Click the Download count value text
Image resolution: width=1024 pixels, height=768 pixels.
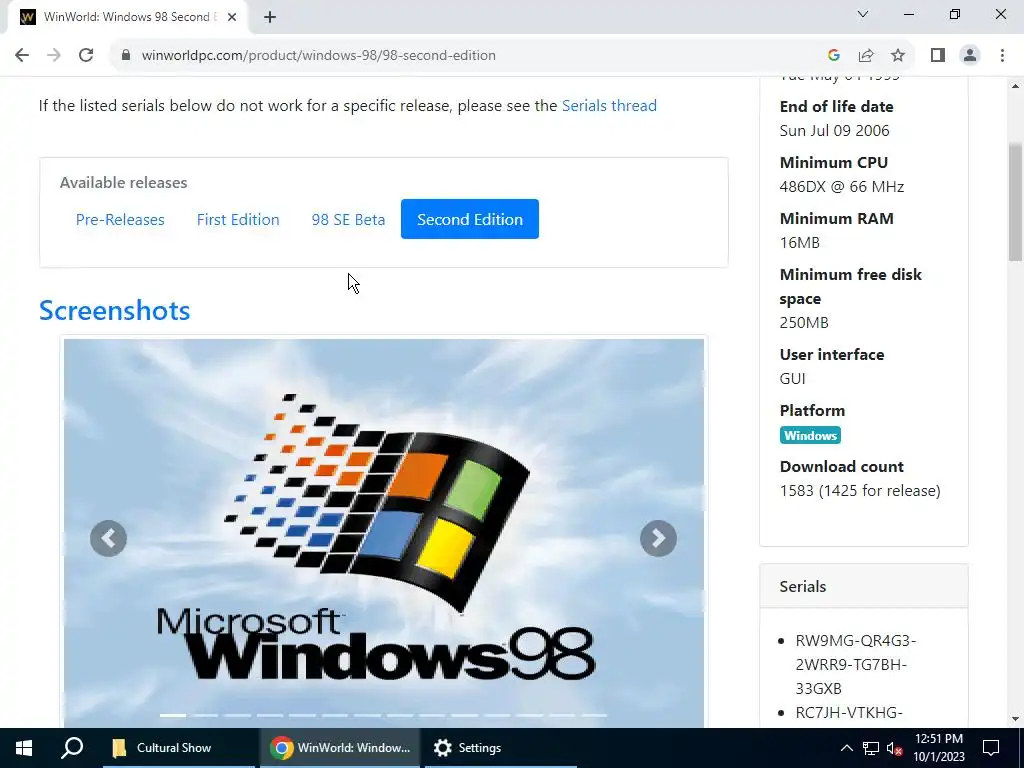859,490
